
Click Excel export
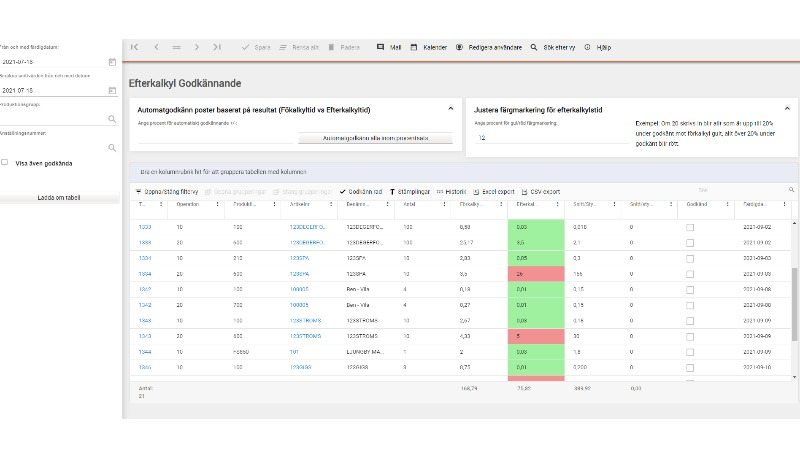493,192
